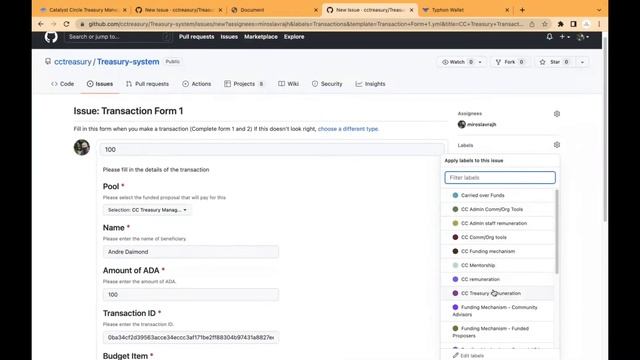This screenshot has width=640, height=360.
Task: Select the Carried over Funds label
Action: tap(498, 195)
